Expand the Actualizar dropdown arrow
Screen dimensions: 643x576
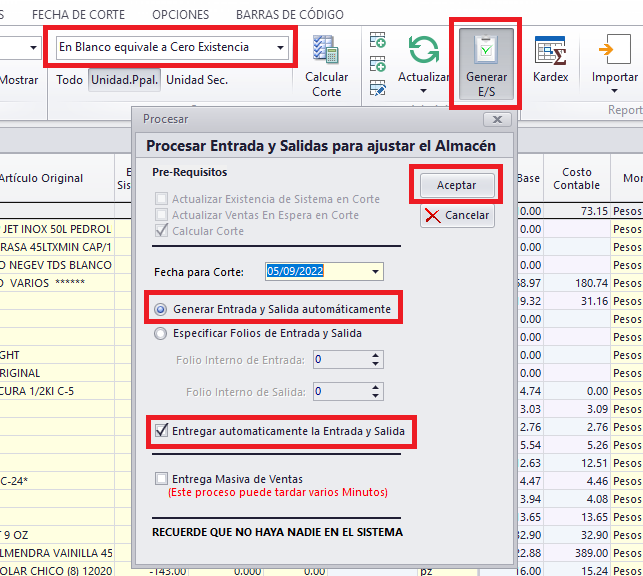click(x=424, y=91)
